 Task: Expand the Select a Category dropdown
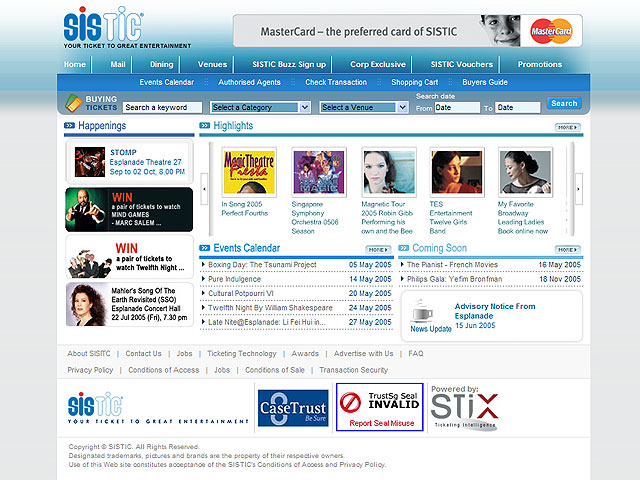point(260,107)
